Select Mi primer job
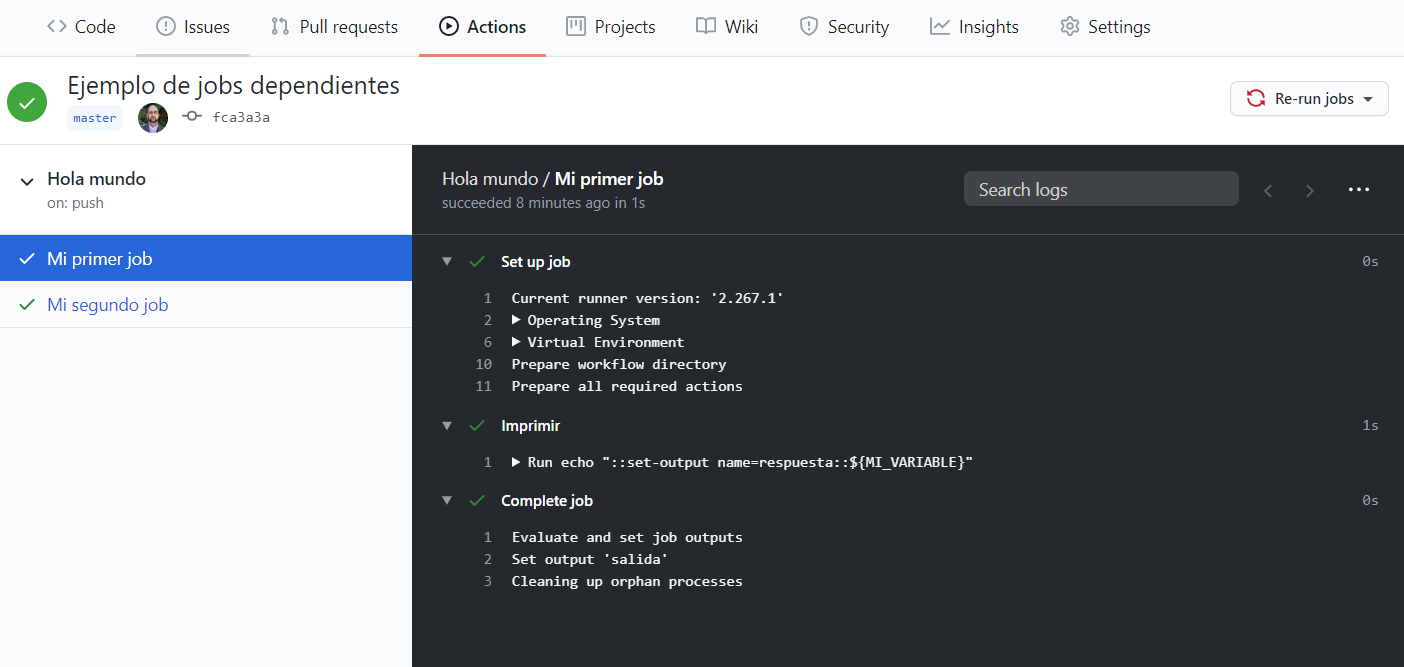Viewport: 1404px width, 667px height. [x=206, y=258]
